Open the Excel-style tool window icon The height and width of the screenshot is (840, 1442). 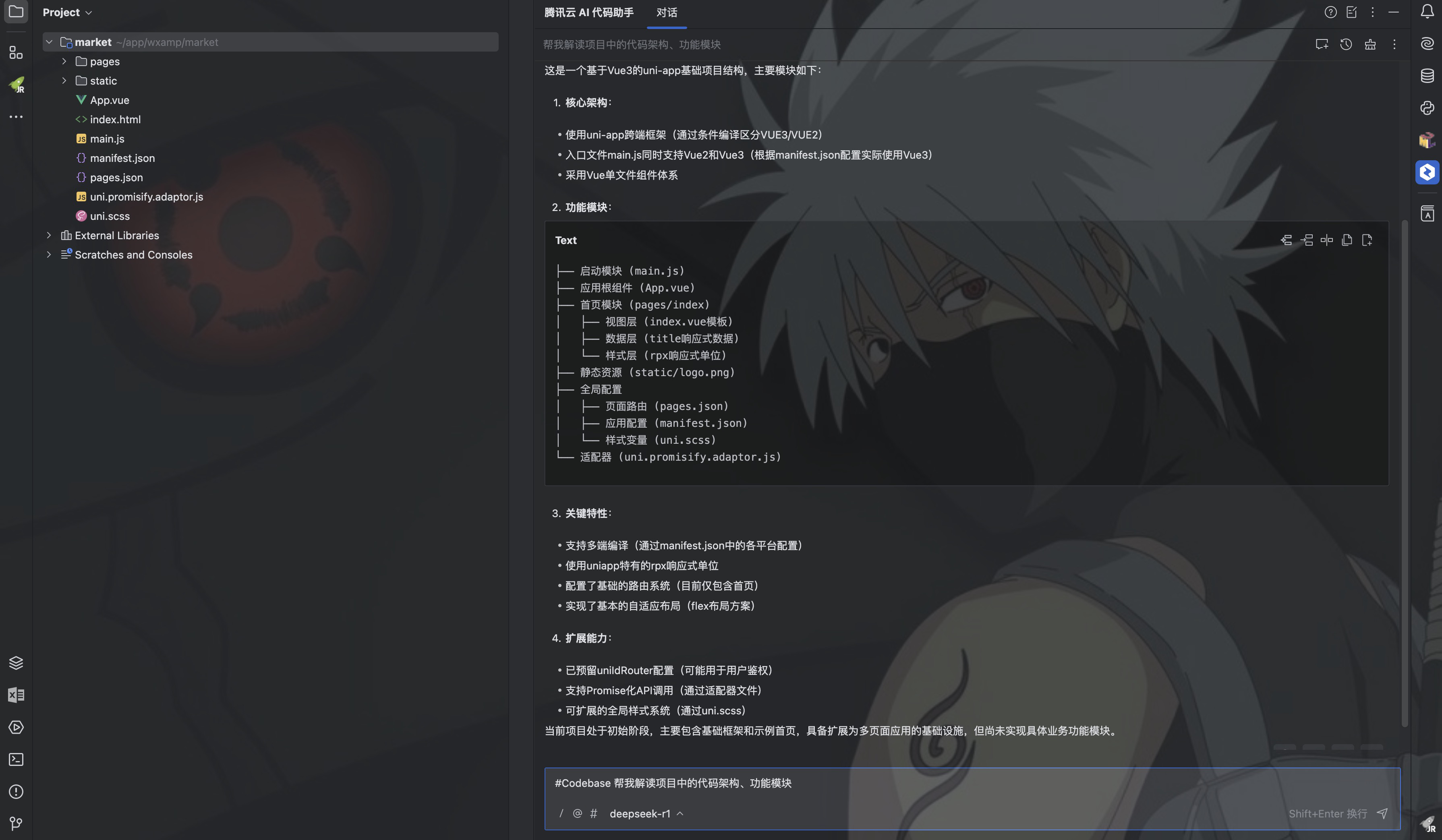[x=16, y=695]
